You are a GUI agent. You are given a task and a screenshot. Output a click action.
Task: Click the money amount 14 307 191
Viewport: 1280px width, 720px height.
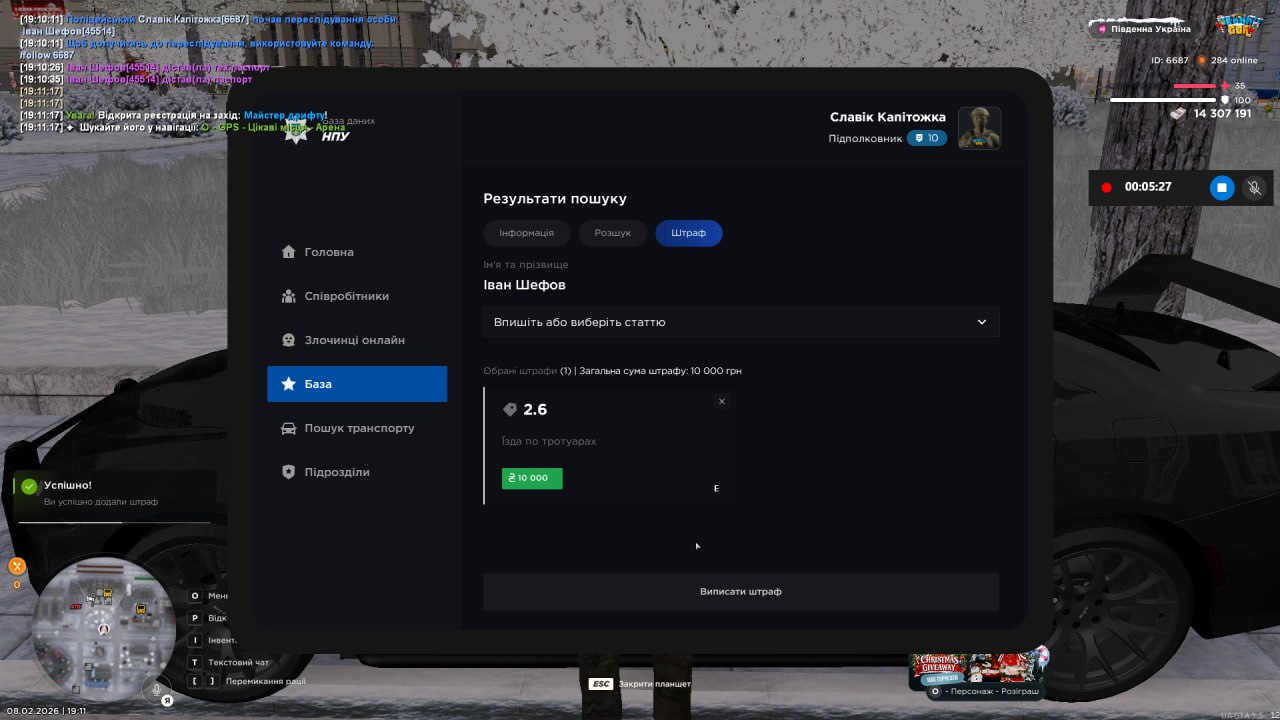(1222, 114)
